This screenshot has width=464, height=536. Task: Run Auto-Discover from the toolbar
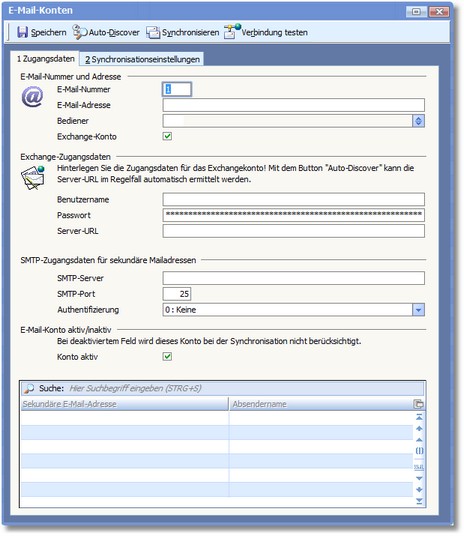coord(106,32)
